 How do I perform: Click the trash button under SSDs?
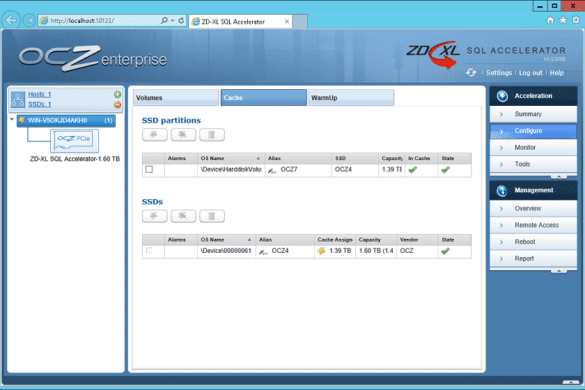pos(212,216)
